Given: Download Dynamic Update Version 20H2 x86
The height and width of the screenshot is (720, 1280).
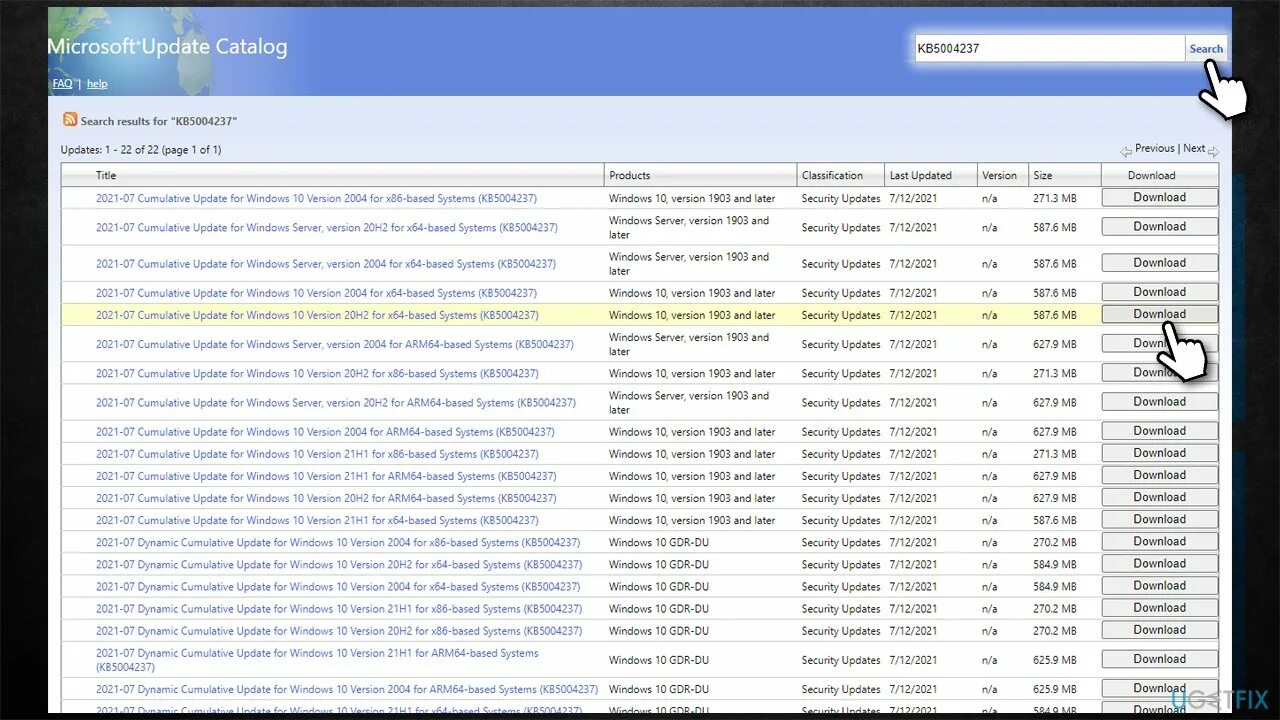Looking at the screenshot, I should [1159, 630].
